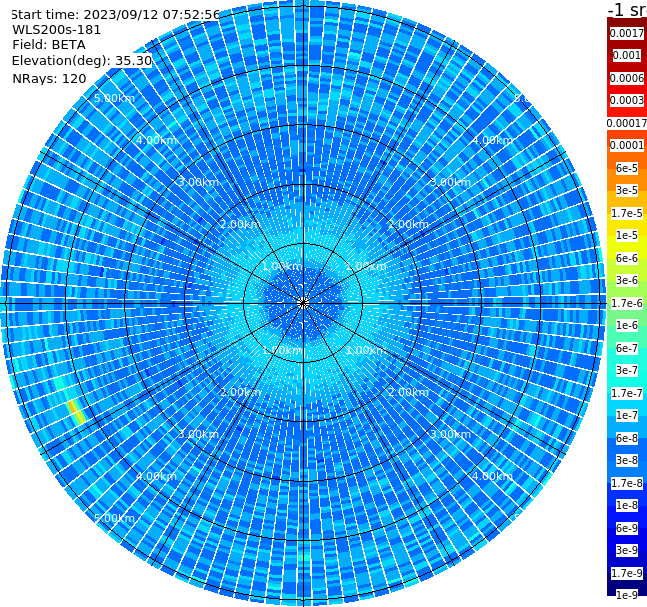Viewport: 647px width, 607px height.
Task: Click the colorbar units label reading -1 sr
Action: click(627, 9)
